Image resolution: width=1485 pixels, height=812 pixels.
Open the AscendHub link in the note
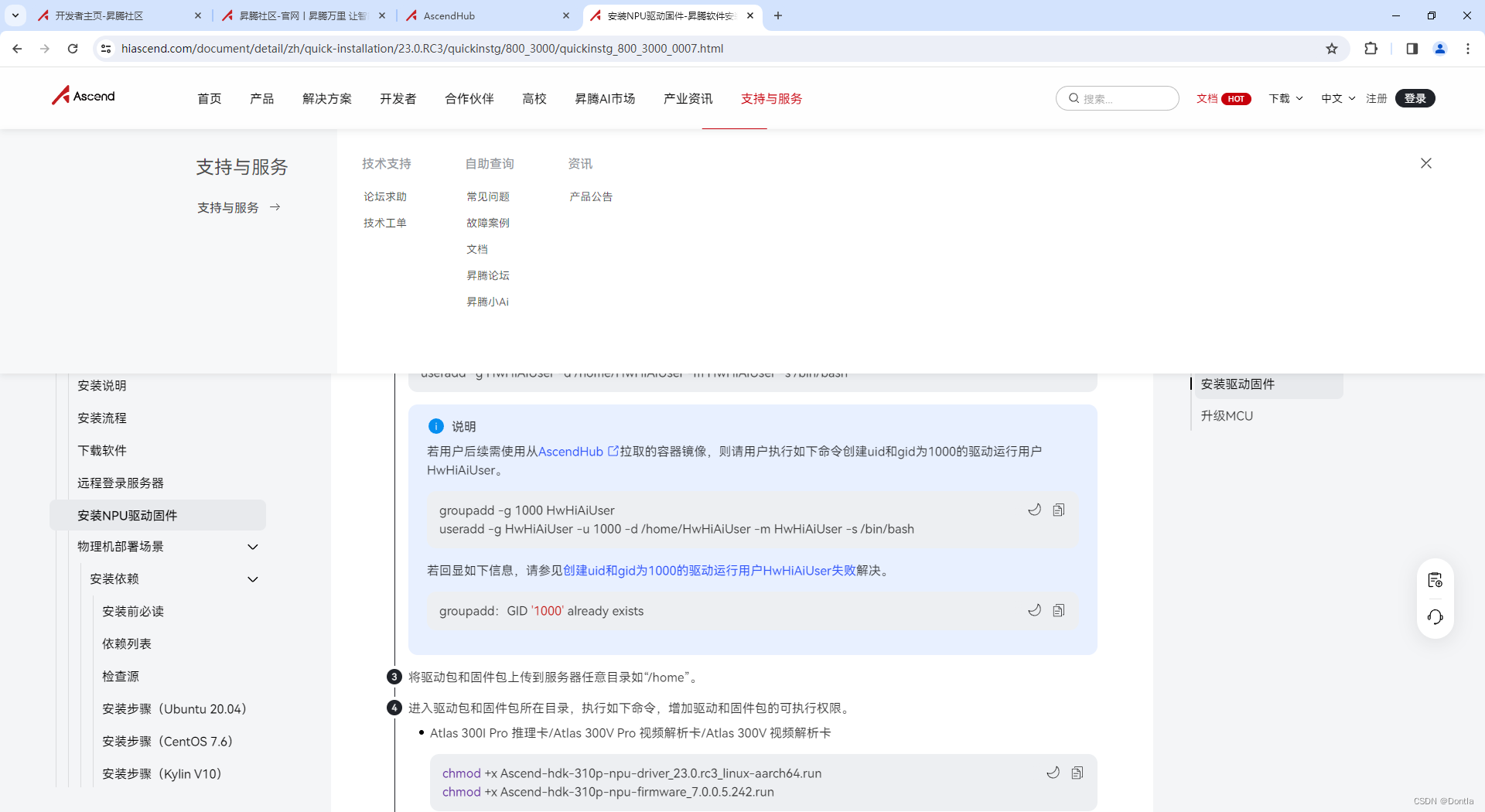(571, 452)
